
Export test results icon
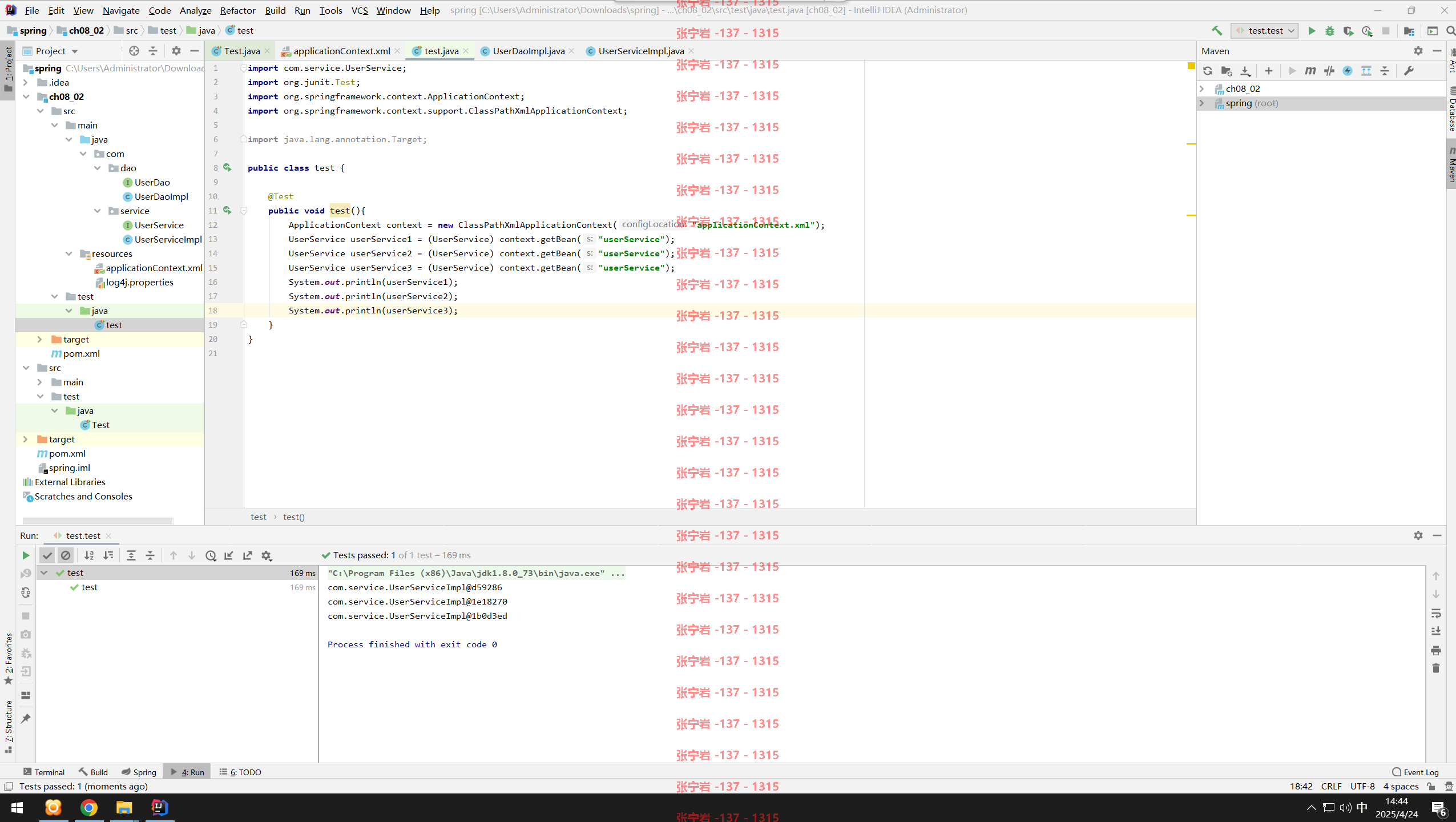(x=248, y=555)
